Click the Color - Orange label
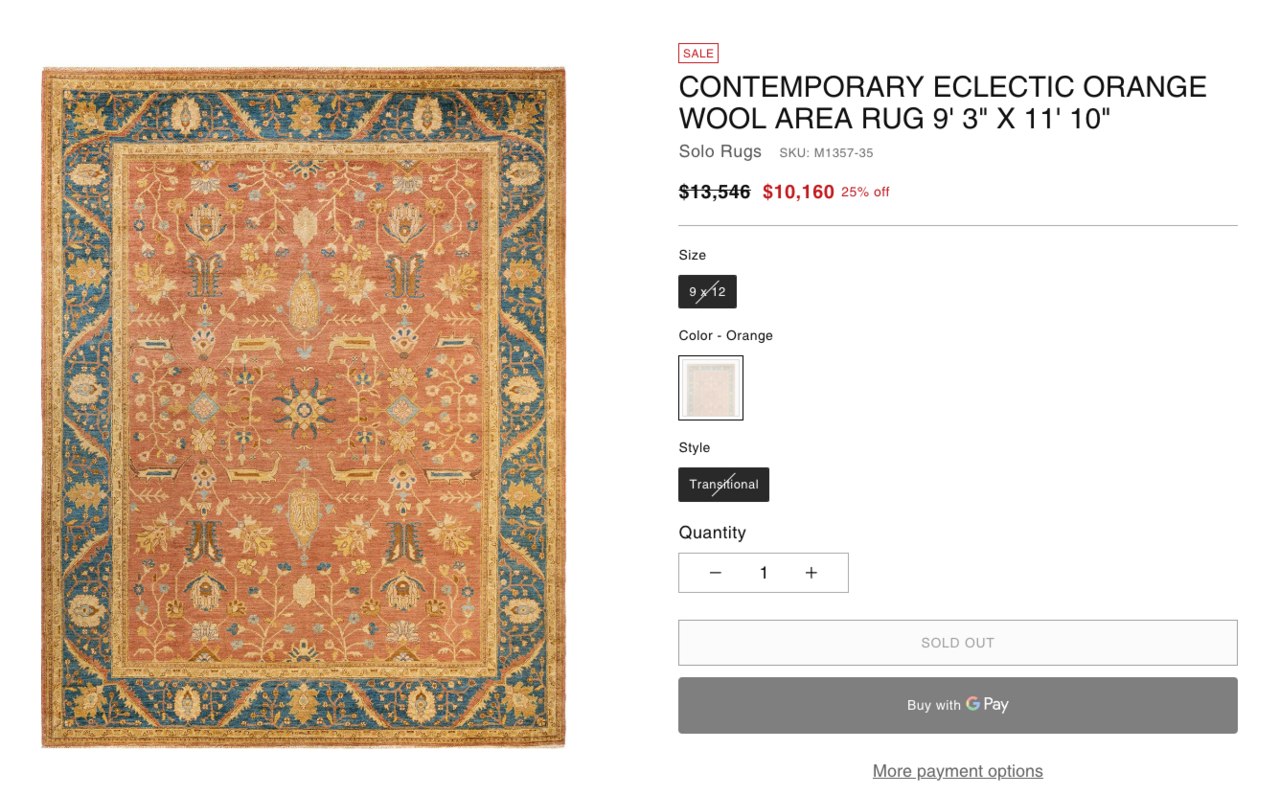1280x795 pixels. 725,335
